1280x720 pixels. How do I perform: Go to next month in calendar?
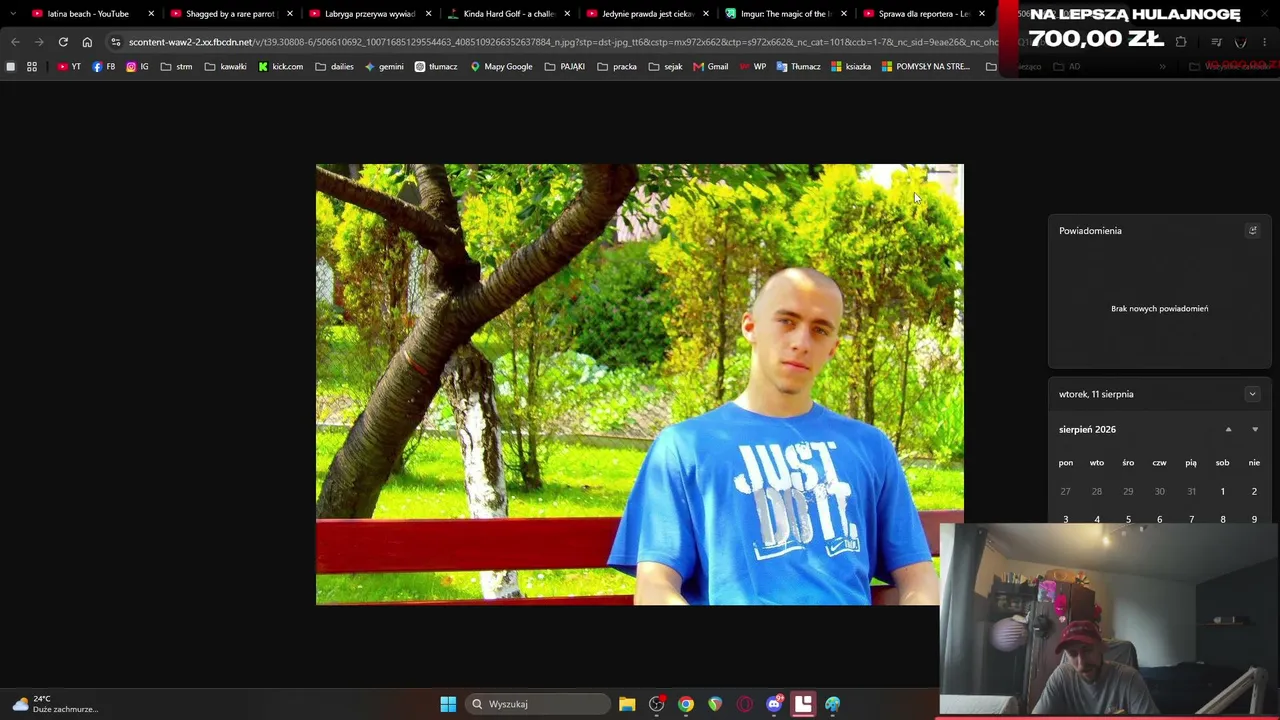(x=1255, y=430)
